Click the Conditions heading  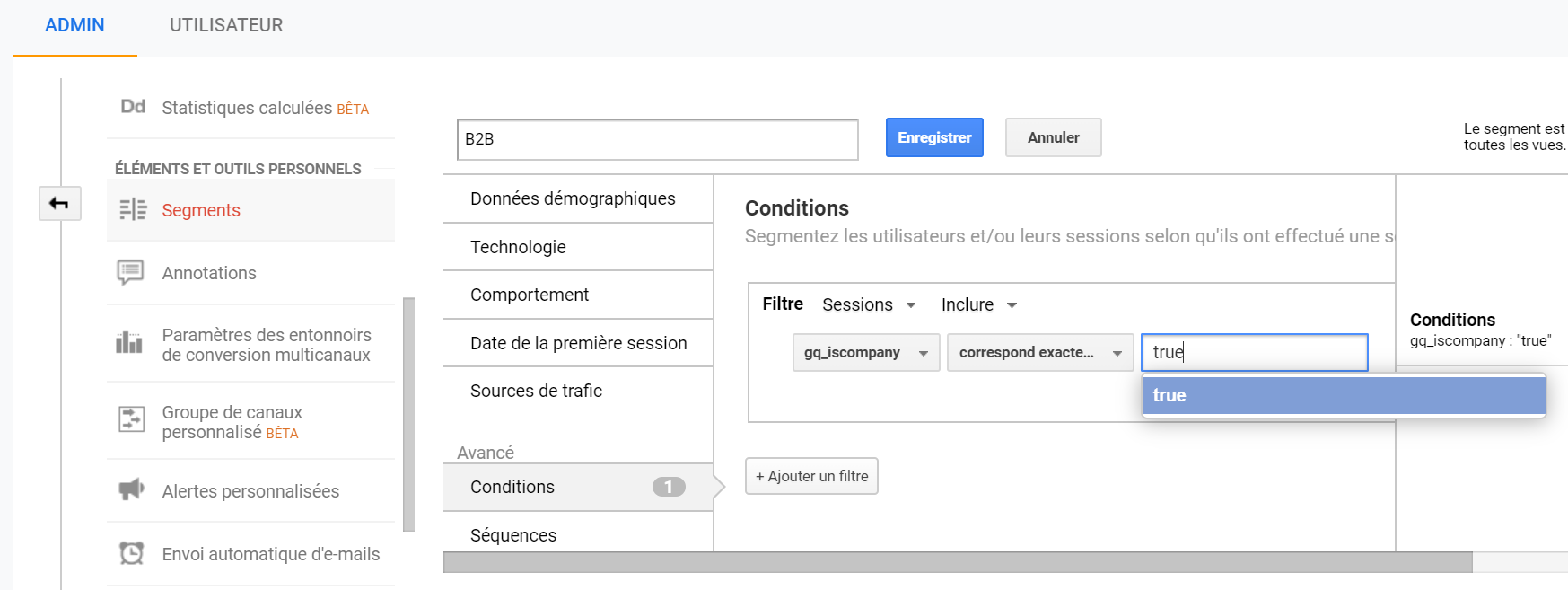coord(797,208)
